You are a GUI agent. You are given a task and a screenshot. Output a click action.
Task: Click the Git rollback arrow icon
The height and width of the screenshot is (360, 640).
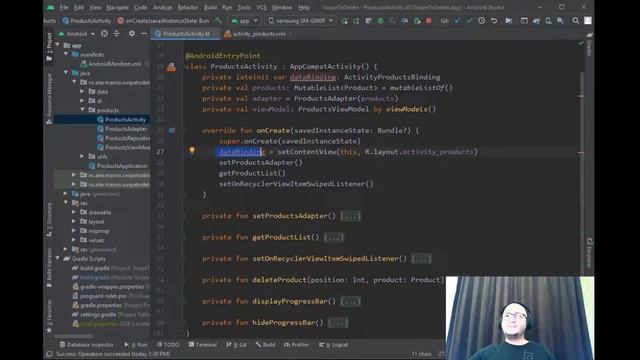[x=494, y=20]
